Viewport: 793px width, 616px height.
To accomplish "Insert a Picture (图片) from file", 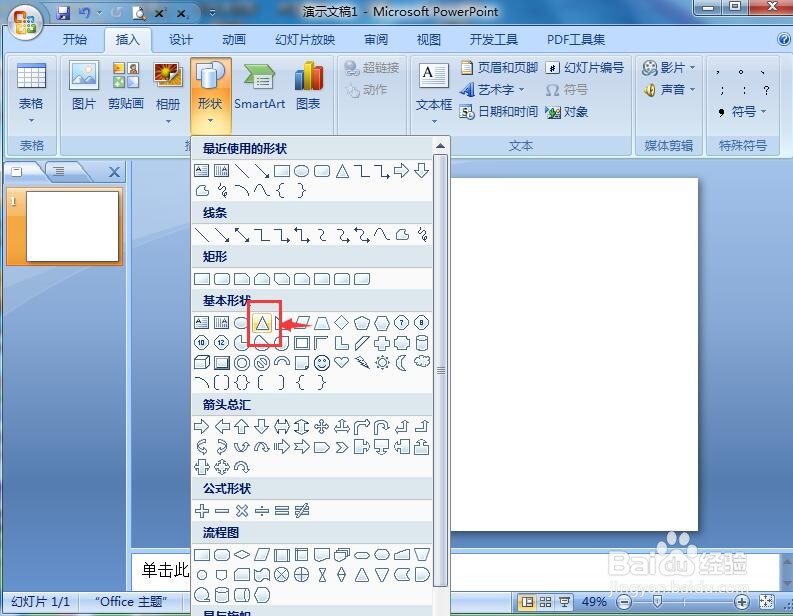I will coord(83,85).
